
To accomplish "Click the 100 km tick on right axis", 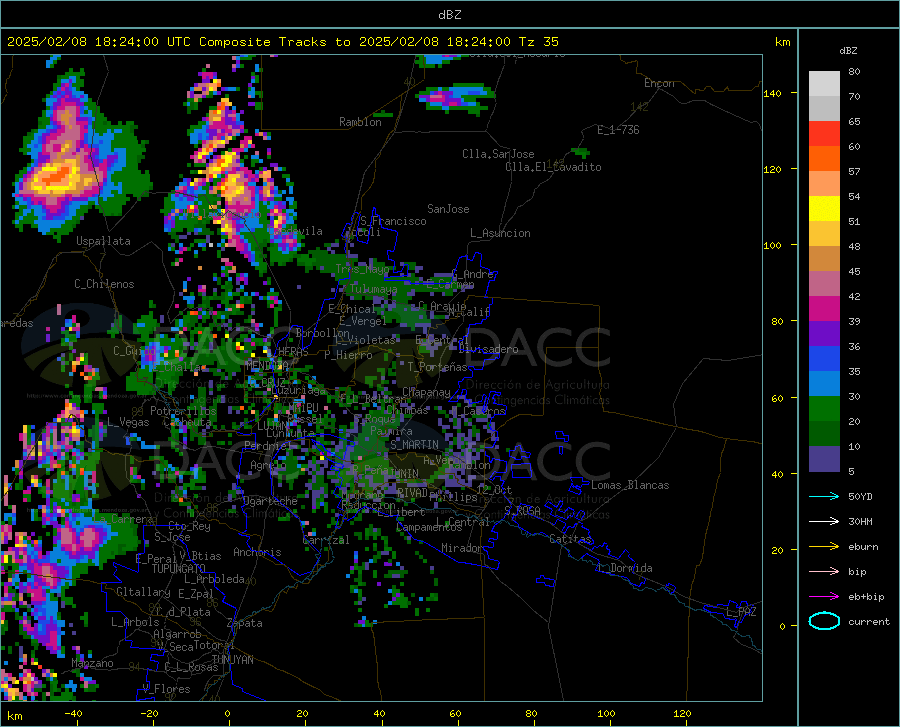I will (772, 246).
